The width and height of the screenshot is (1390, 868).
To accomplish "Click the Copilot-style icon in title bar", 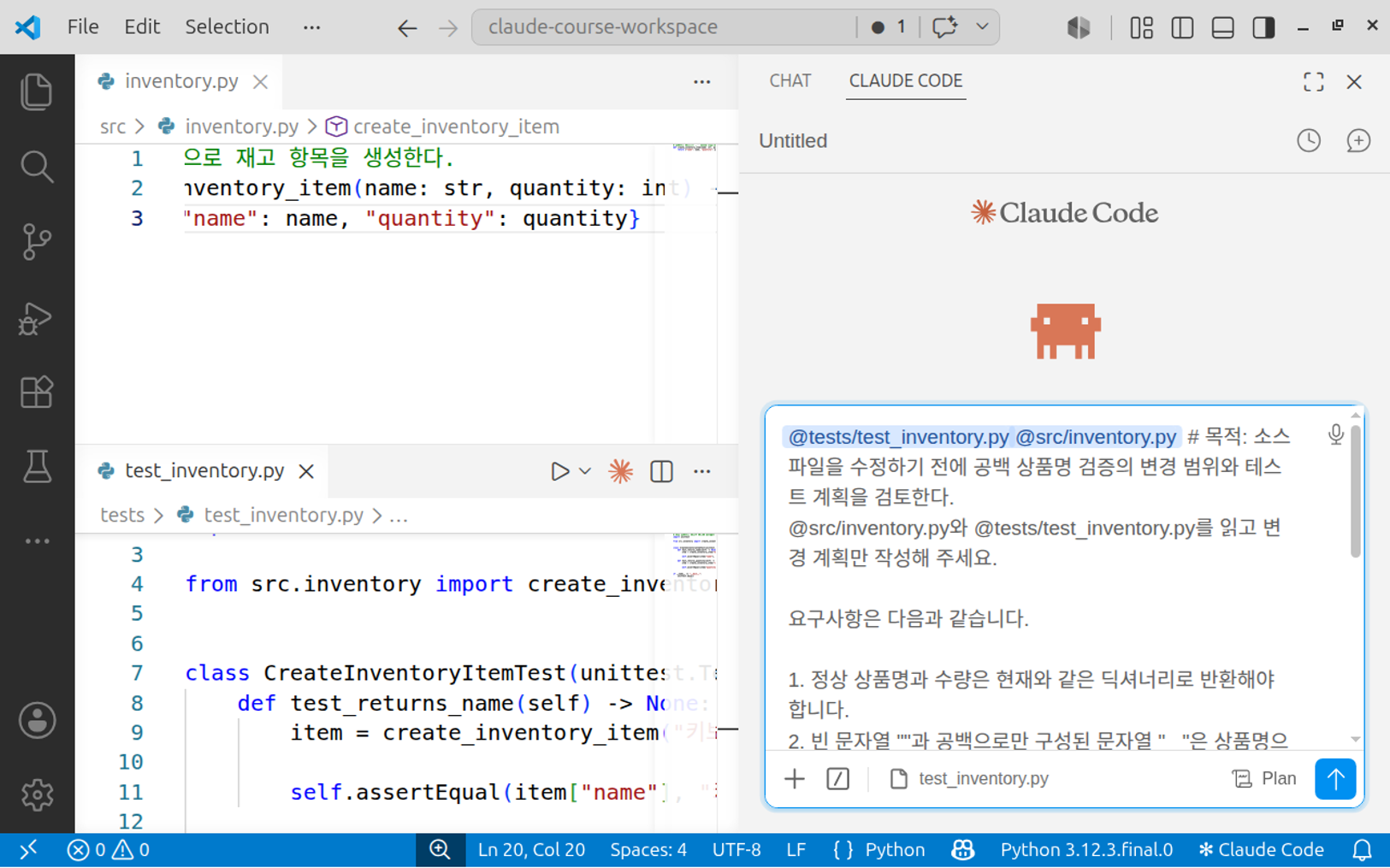I will click(1079, 27).
